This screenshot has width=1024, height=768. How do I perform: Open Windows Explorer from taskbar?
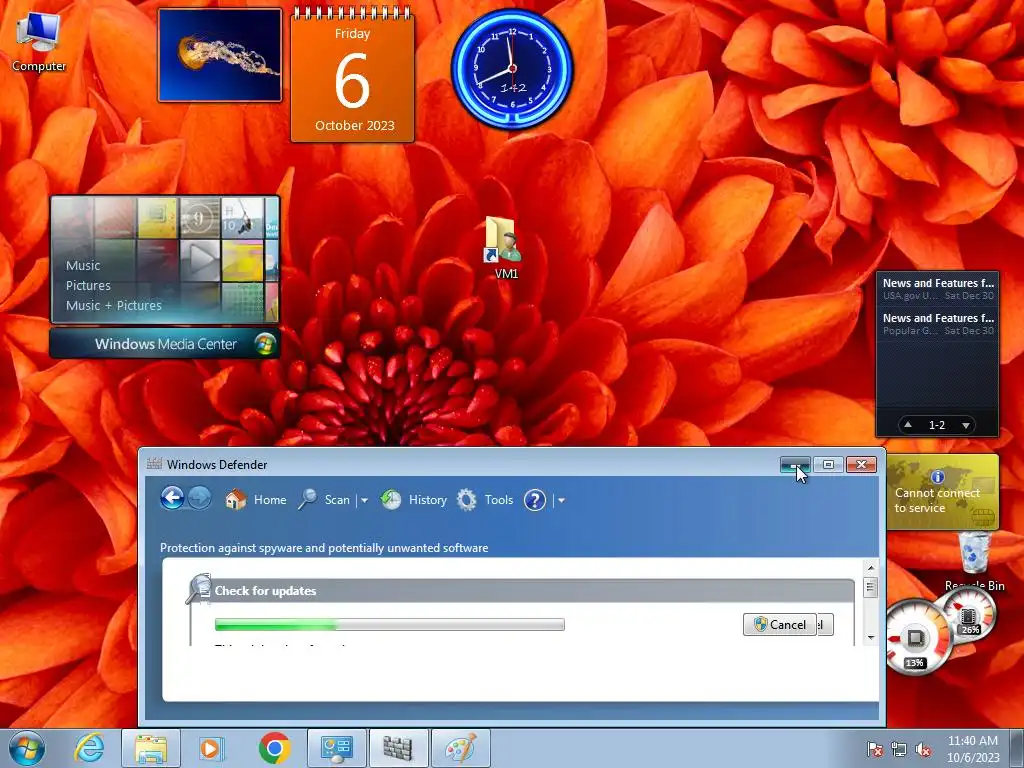click(151, 748)
